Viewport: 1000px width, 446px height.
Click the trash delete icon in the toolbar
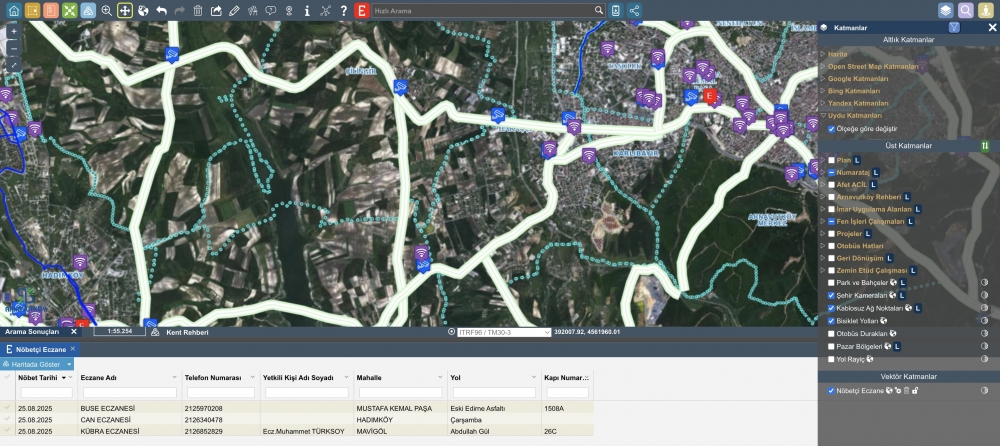point(197,11)
